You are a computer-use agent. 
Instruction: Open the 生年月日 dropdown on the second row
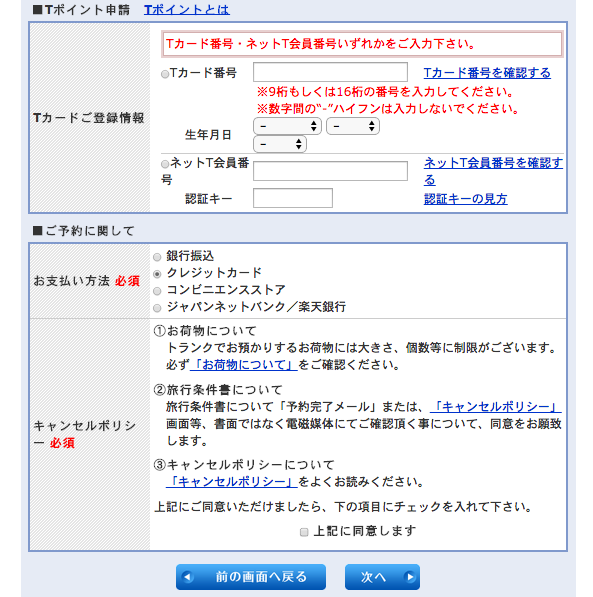pos(280,144)
